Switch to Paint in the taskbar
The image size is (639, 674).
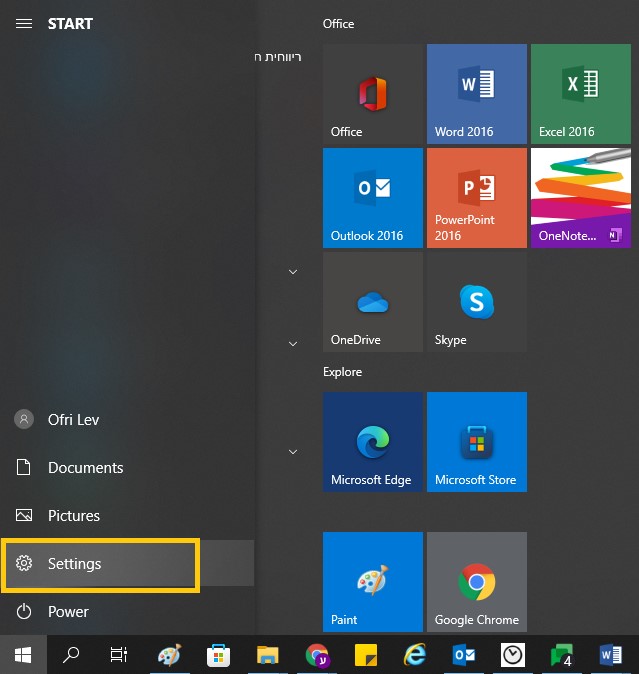170,655
